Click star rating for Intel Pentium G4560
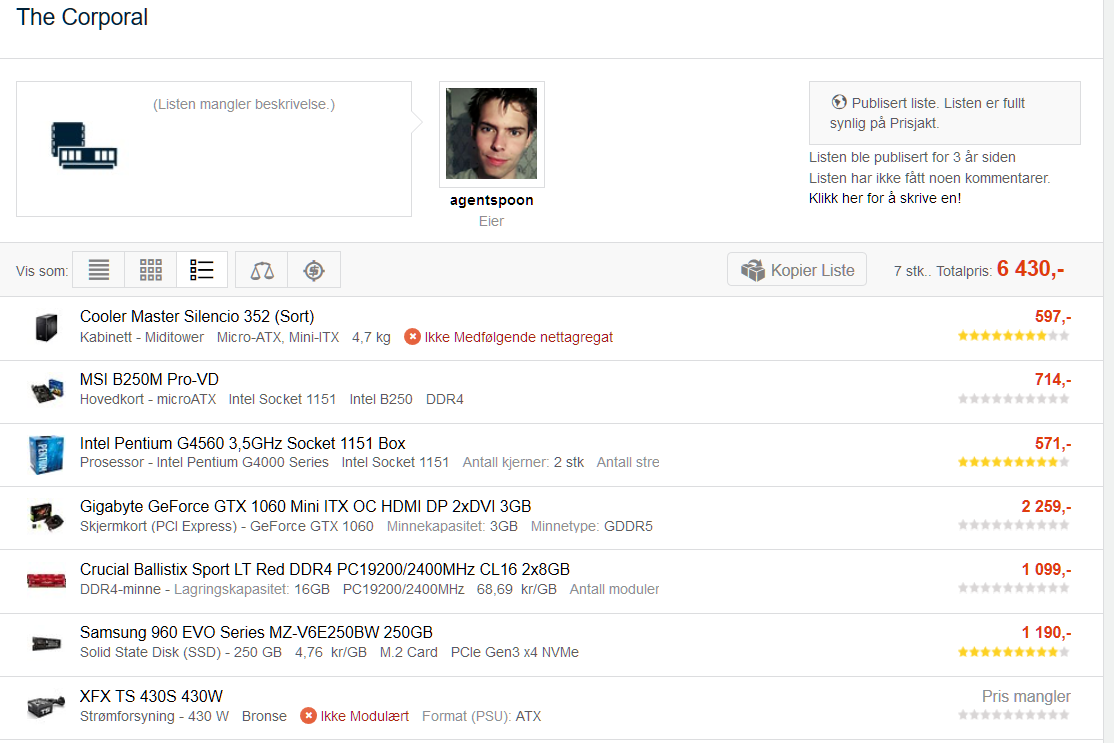The width and height of the screenshot is (1114, 743). 1013,462
